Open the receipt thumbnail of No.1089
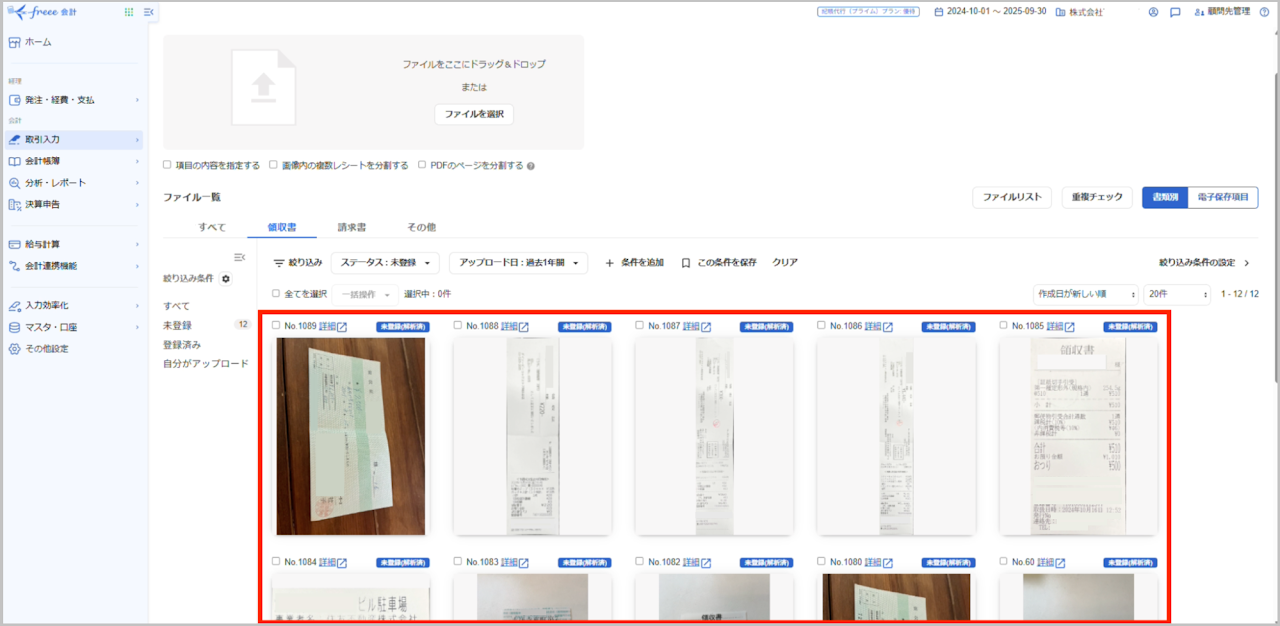Image resolution: width=1280 pixels, height=626 pixels. 351,436
